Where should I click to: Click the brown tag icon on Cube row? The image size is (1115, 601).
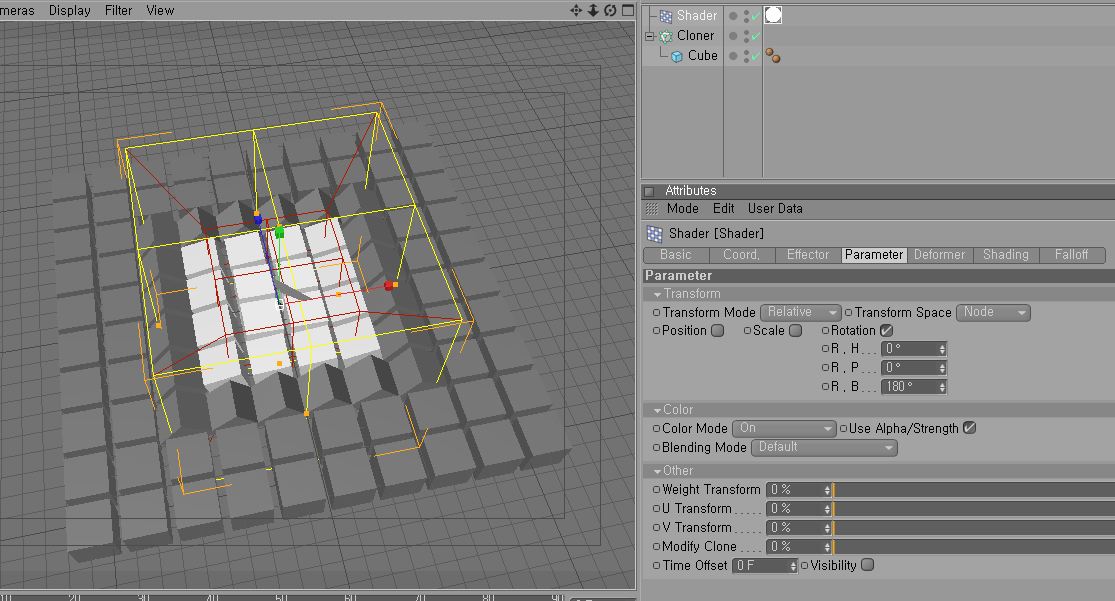coord(773,55)
